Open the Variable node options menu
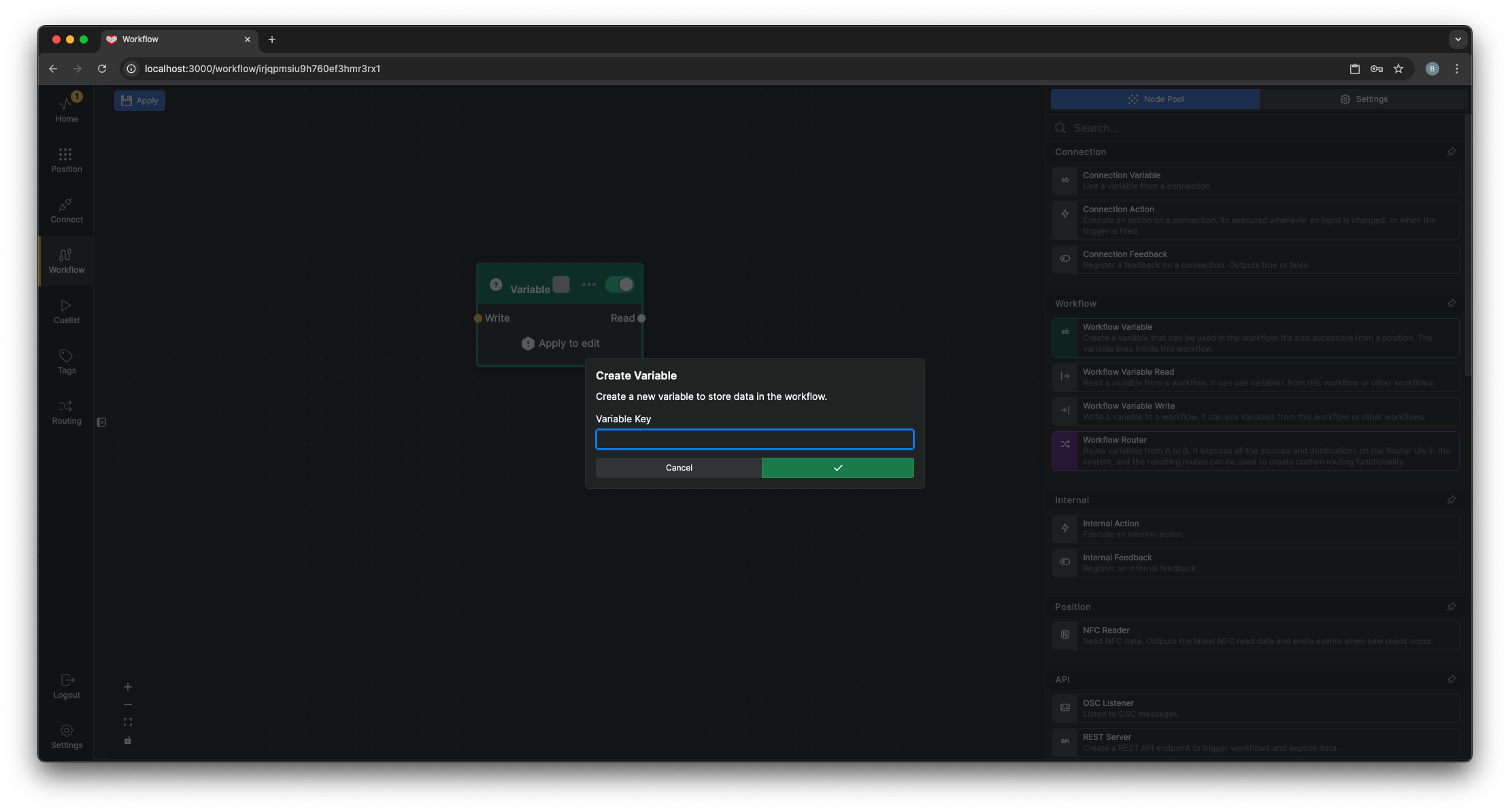This screenshot has height=812, width=1510. 589,285
